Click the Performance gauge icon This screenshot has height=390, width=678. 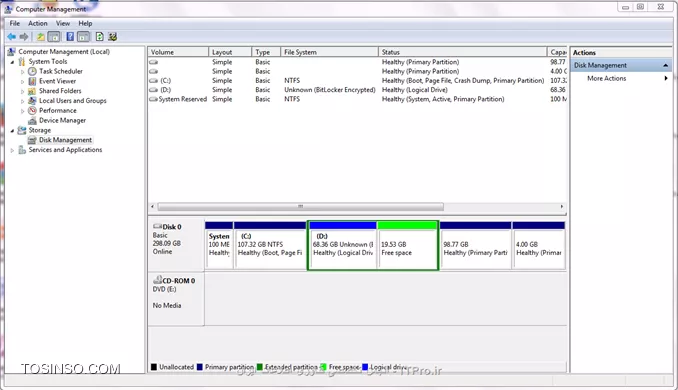click(x=32, y=111)
